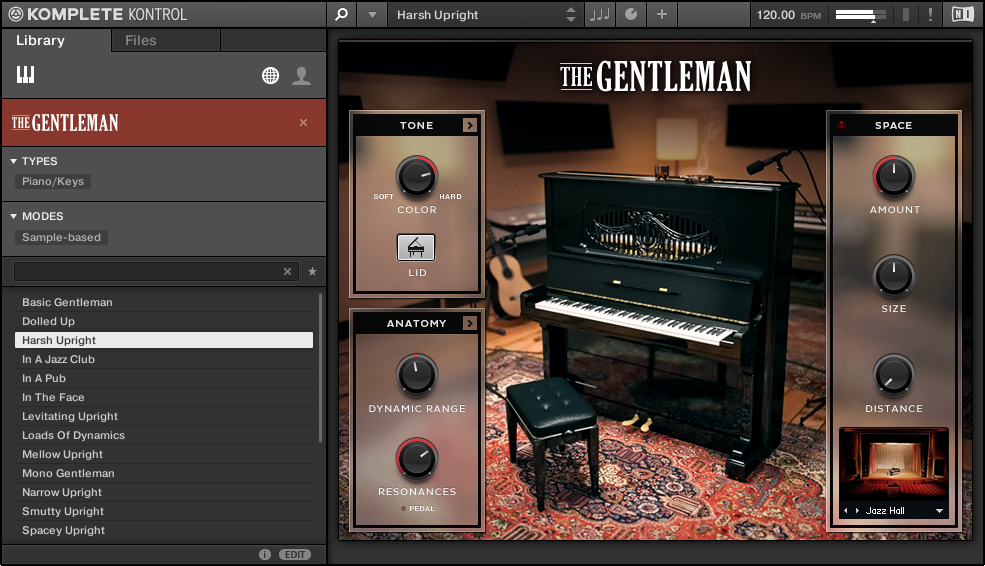Select next reverb with right arrow
985x566 pixels.
[857, 511]
